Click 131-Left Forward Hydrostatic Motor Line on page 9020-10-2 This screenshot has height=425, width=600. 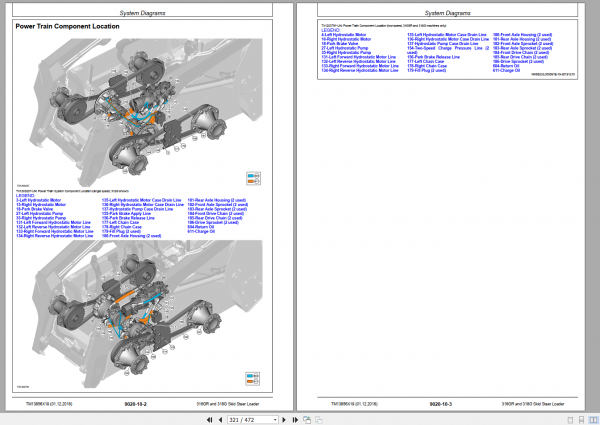(53, 222)
